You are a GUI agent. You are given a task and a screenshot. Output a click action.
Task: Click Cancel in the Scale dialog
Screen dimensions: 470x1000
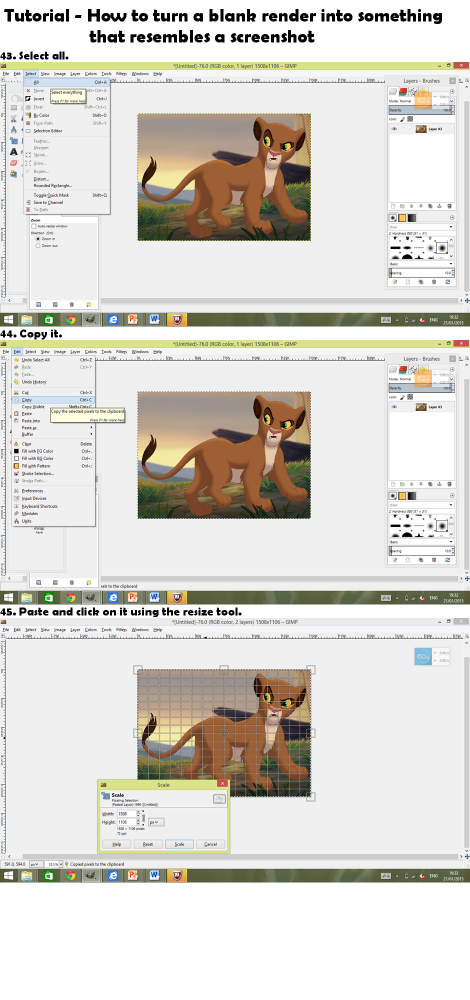(x=210, y=844)
